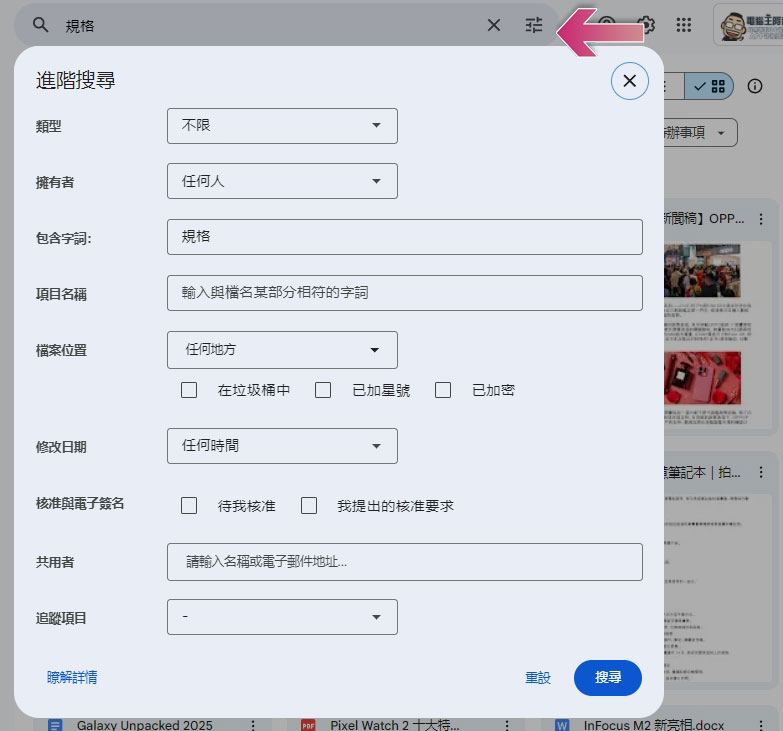Image resolution: width=783 pixels, height=731 pixels.
Task: Open the settings gear icon
Action: [647, 24]
